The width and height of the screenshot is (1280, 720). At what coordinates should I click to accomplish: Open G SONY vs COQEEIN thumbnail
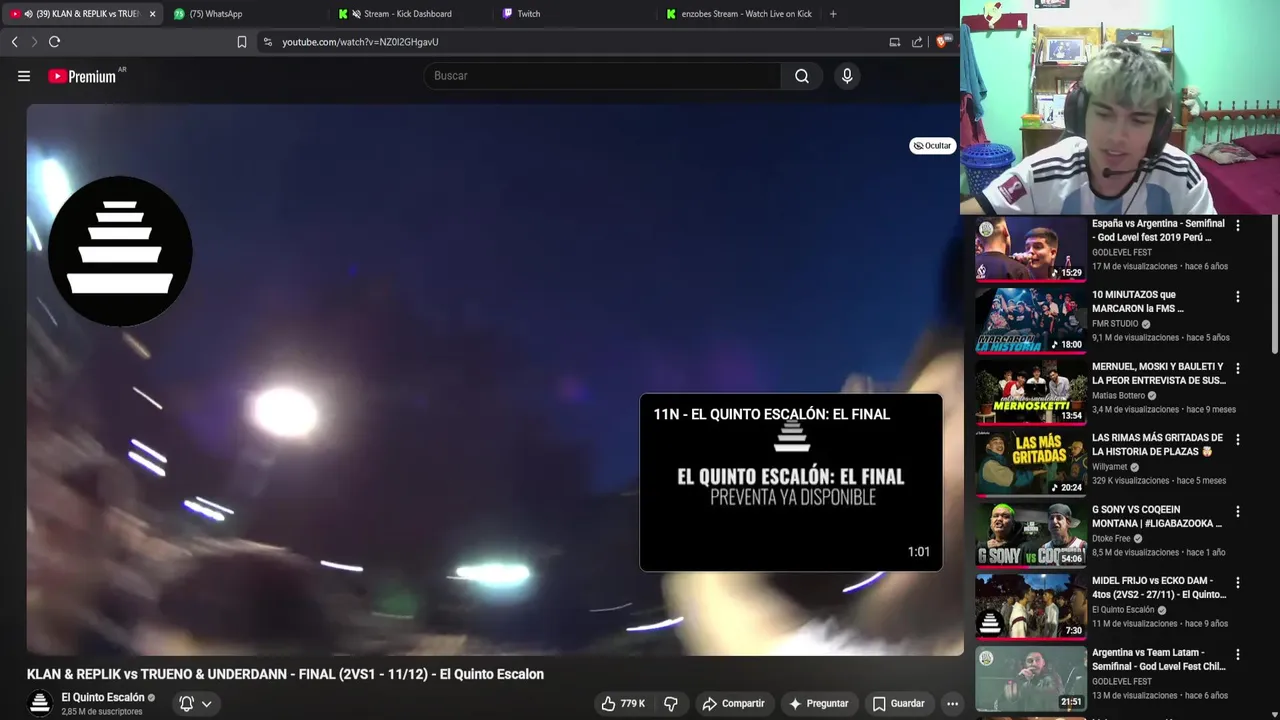(x=1031, y=536)
